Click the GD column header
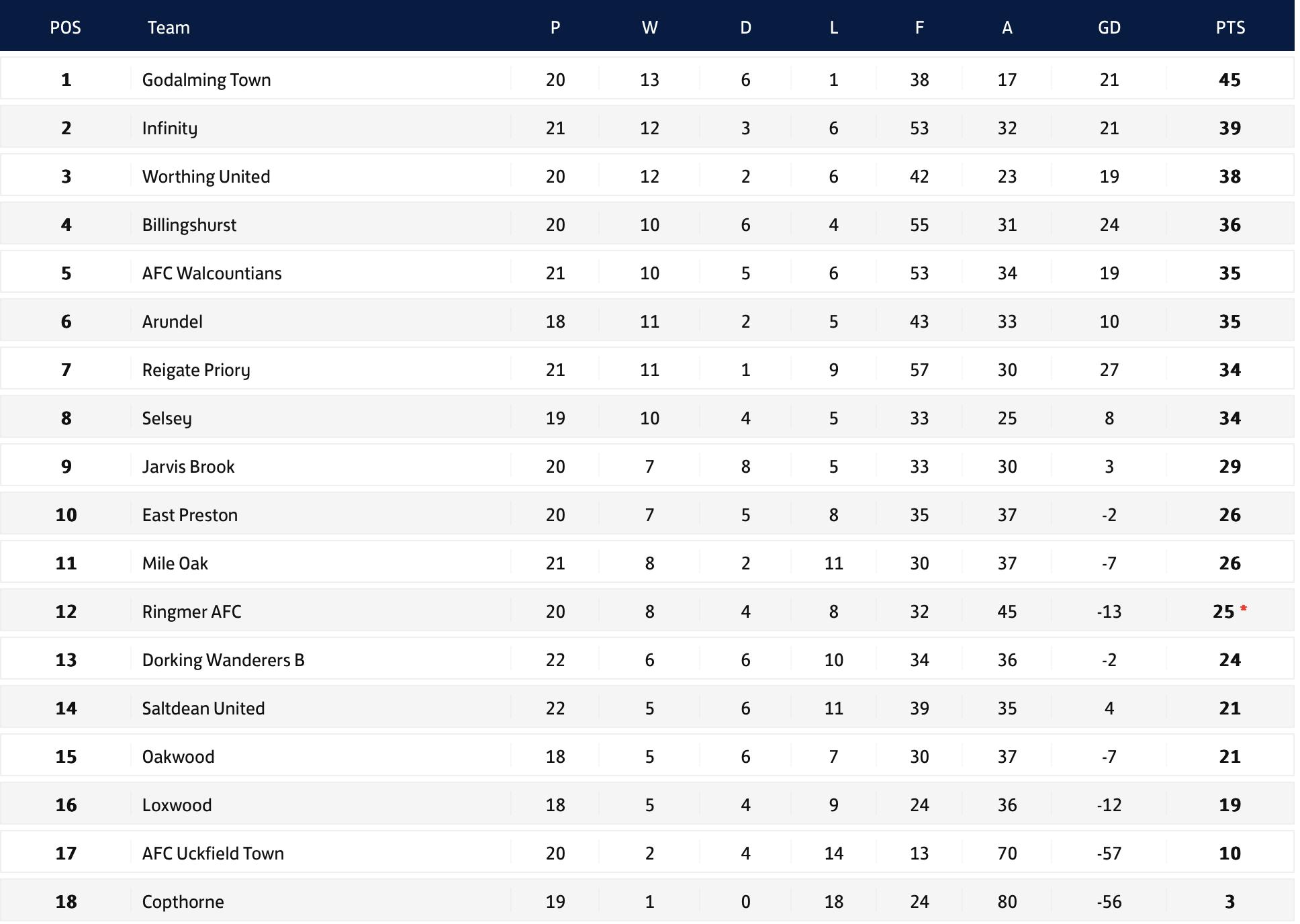1300x924 pixels. [1109, 28]
